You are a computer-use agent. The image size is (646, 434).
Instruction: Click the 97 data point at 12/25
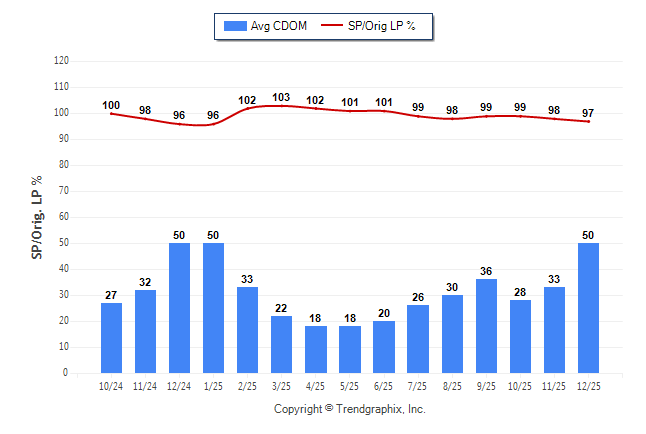click(x=588, y=121)
